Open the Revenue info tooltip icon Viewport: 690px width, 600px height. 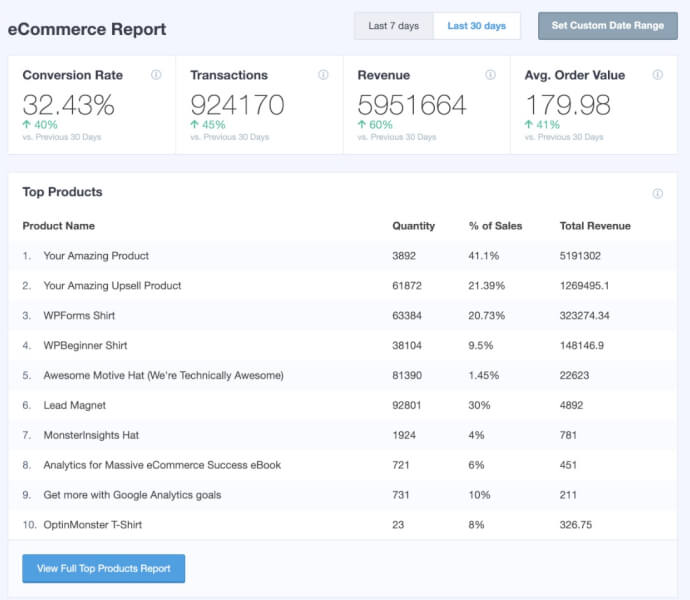click(x=490, y=75)
